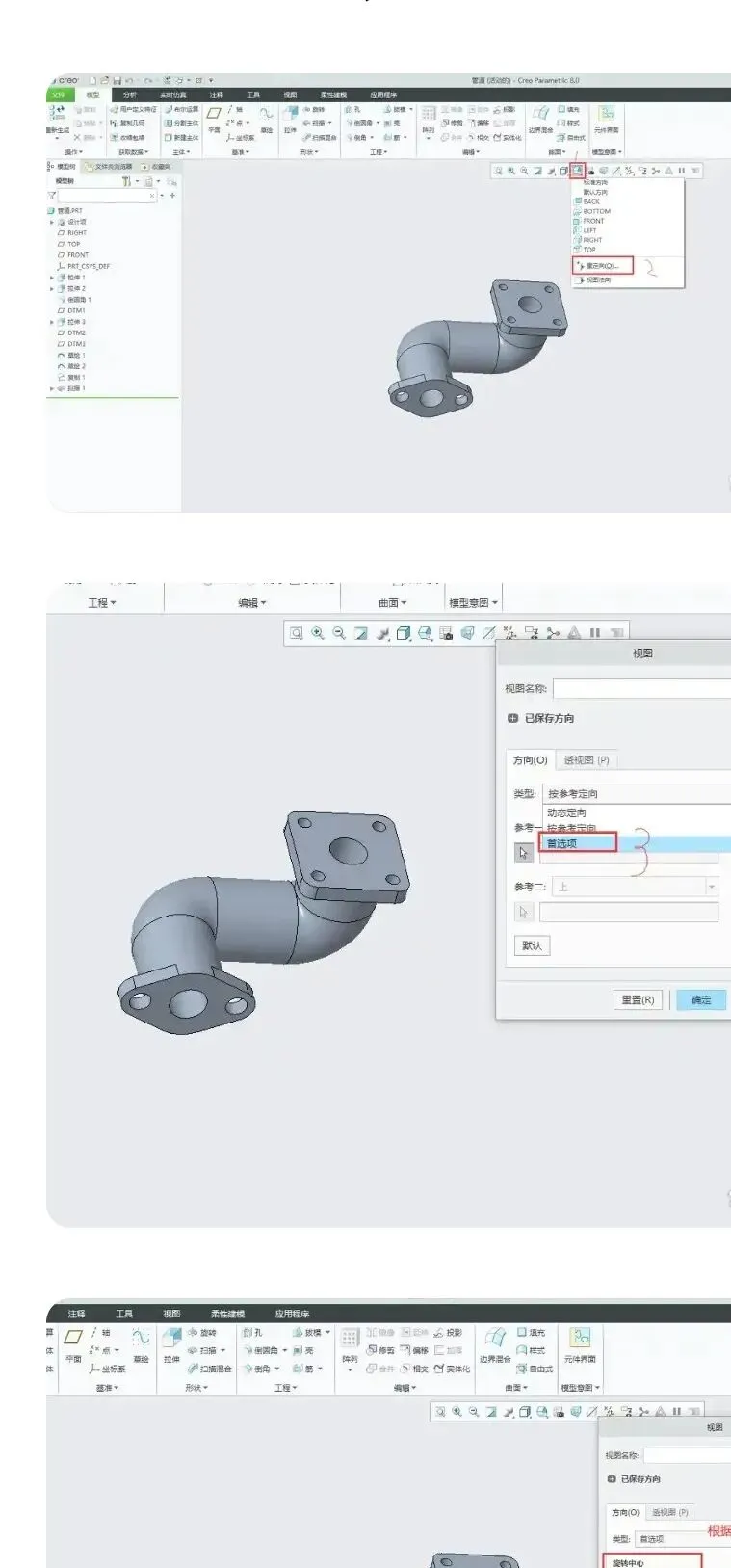Click 视图名称 input field in middle dialog
The width and height of the screenshot is (731, 1568).
tap(641, 688)
